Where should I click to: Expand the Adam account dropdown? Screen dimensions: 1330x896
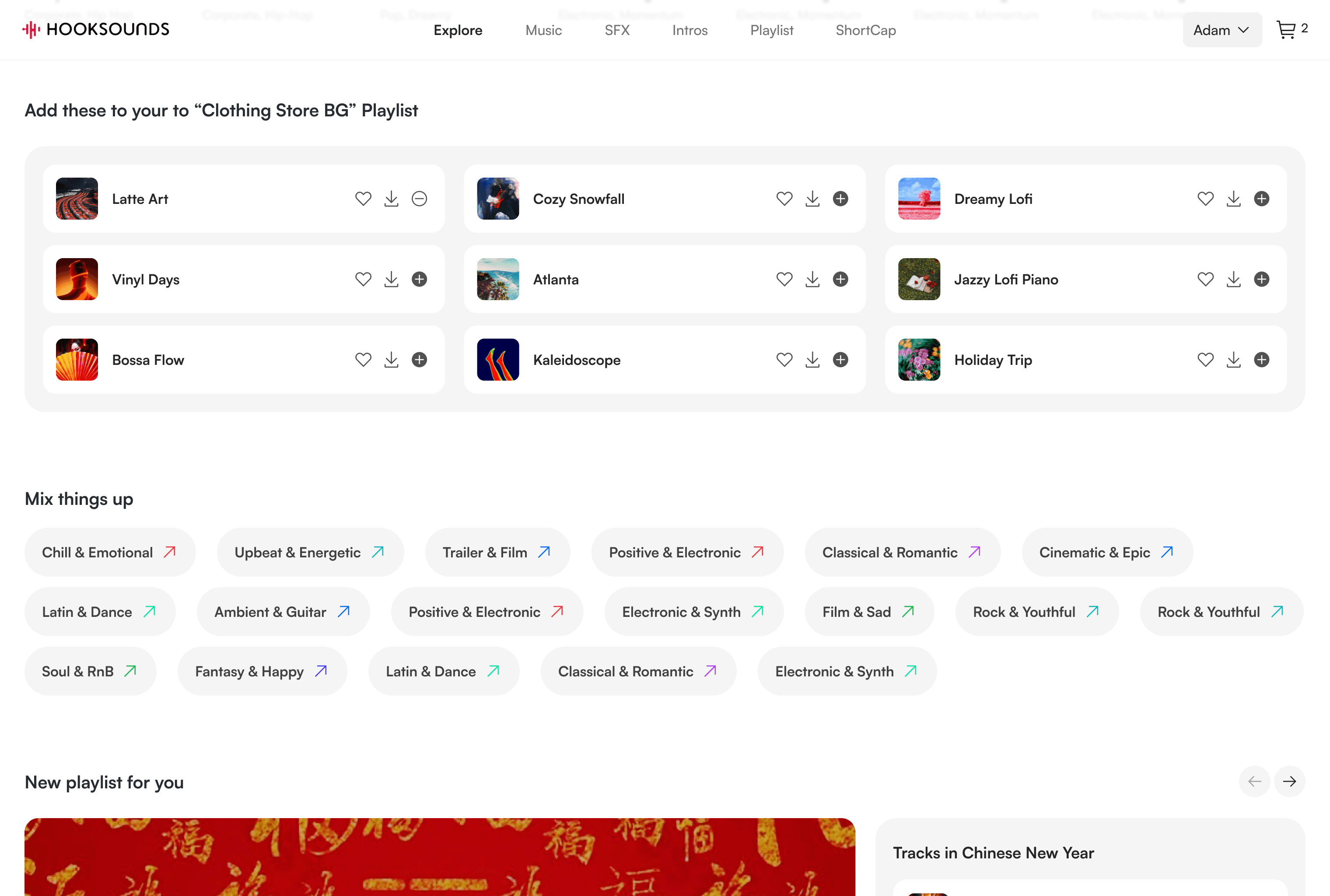point(1222,30)
